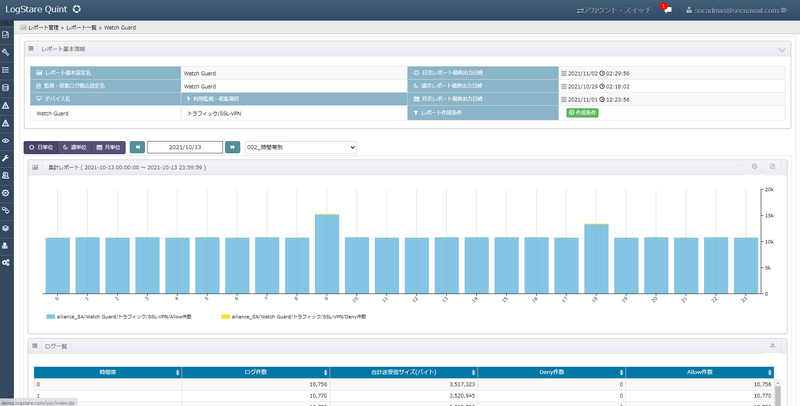Toggle the Allow件数 blue legend swatch

coord(52,315)
